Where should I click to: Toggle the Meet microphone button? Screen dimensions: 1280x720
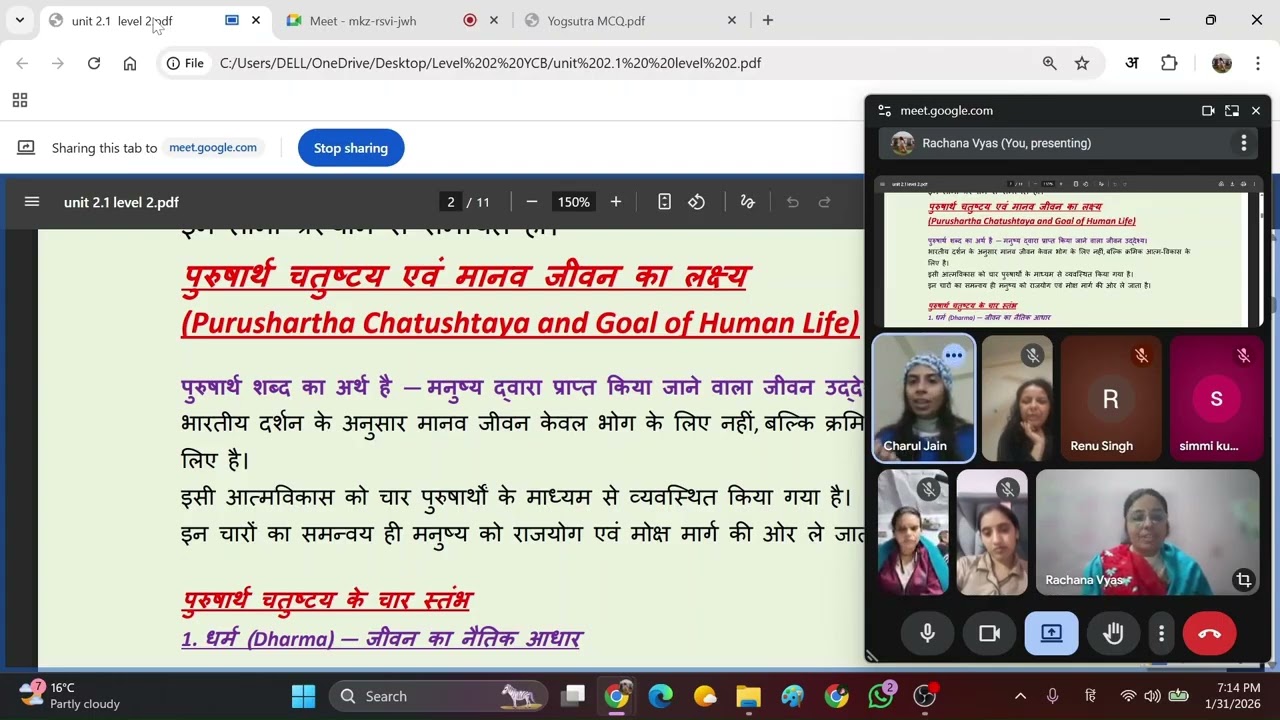[927, 633]
